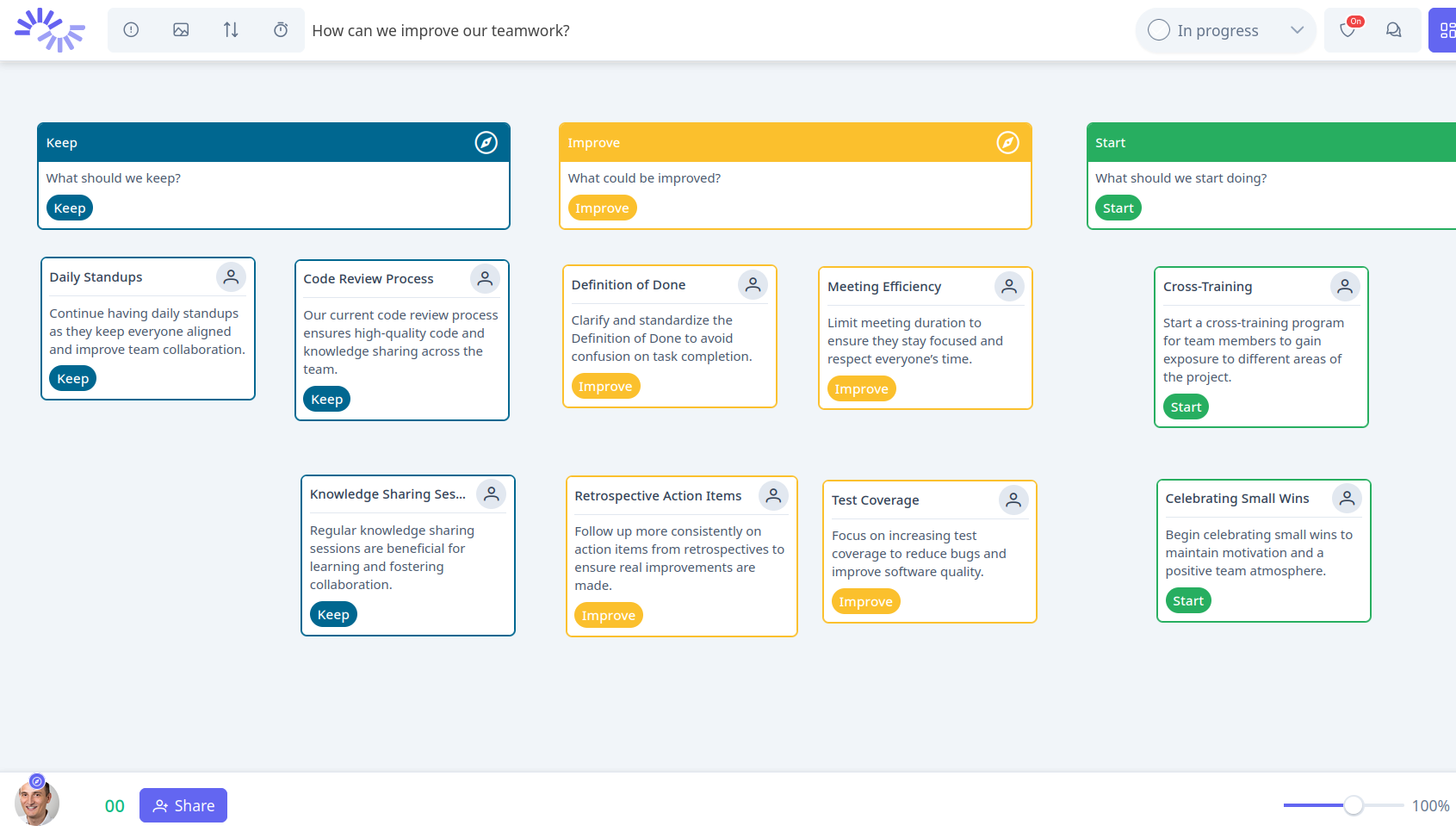Open the grid view button at top right
Viewport: 1456px width, 838px height.
point(1446,31)
